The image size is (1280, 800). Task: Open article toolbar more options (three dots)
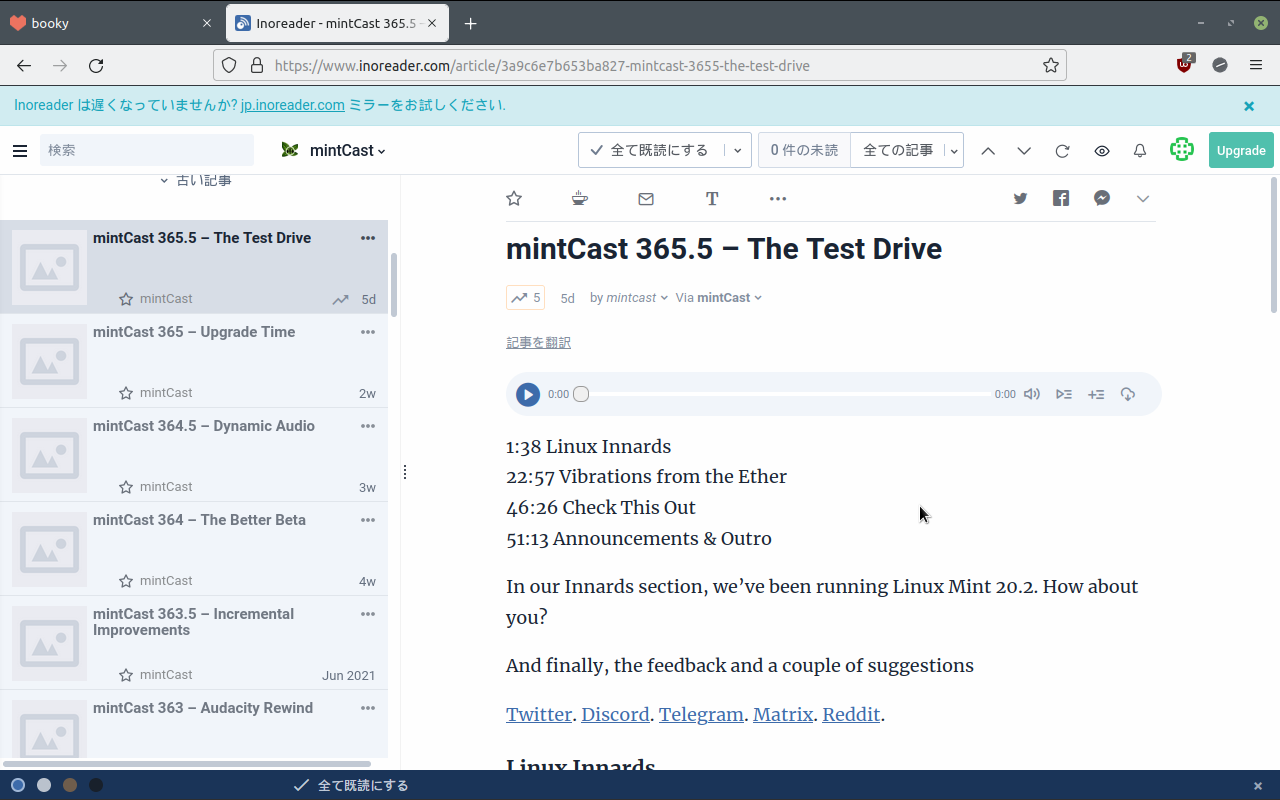778,199
